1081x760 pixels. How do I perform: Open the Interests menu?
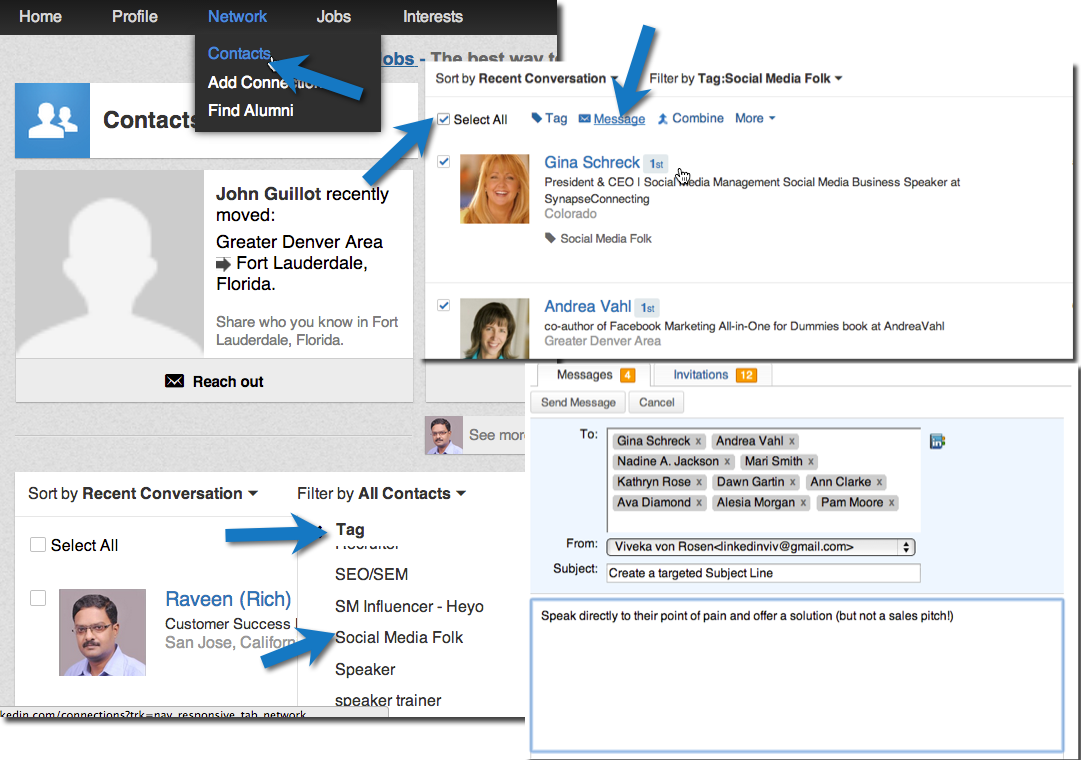[433, 17]
